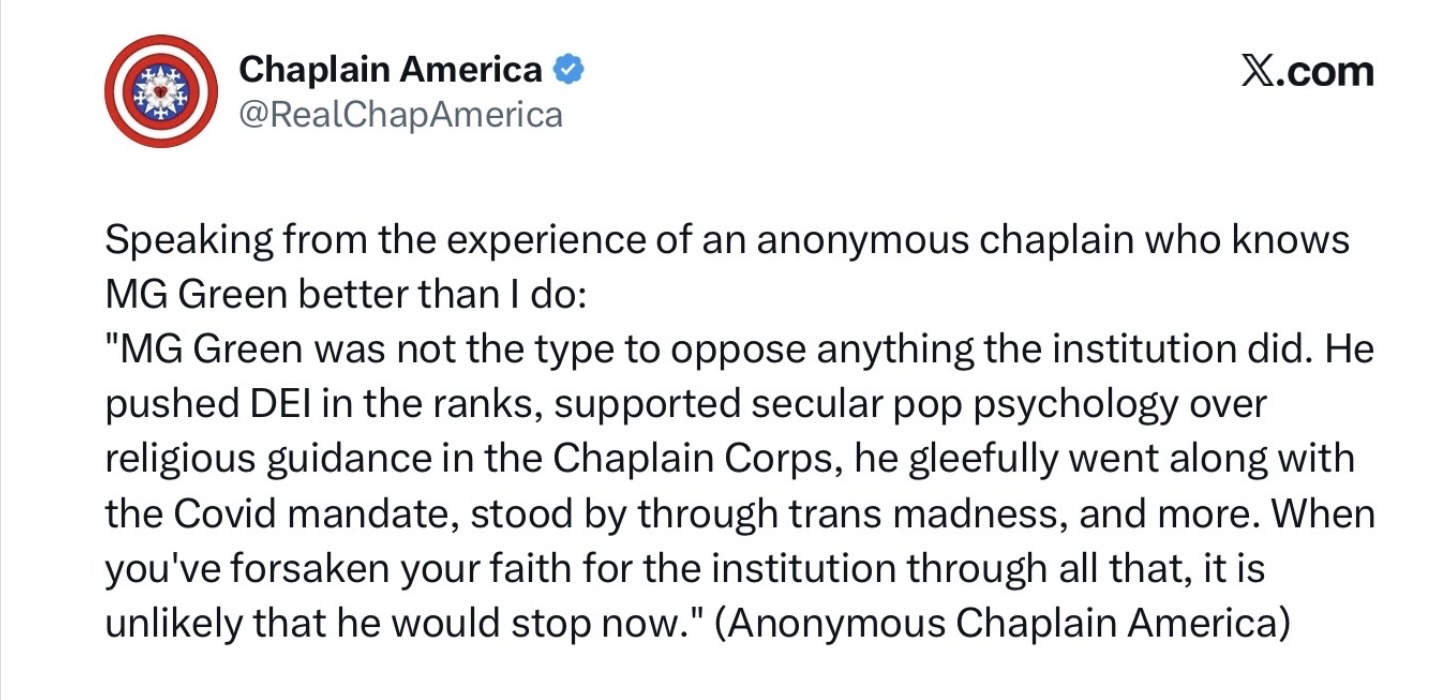Image resolution: width=1450 pixels, height=700 pixels.
Task: Click the Chaplain America shield avatar
Action: [162, 91]
